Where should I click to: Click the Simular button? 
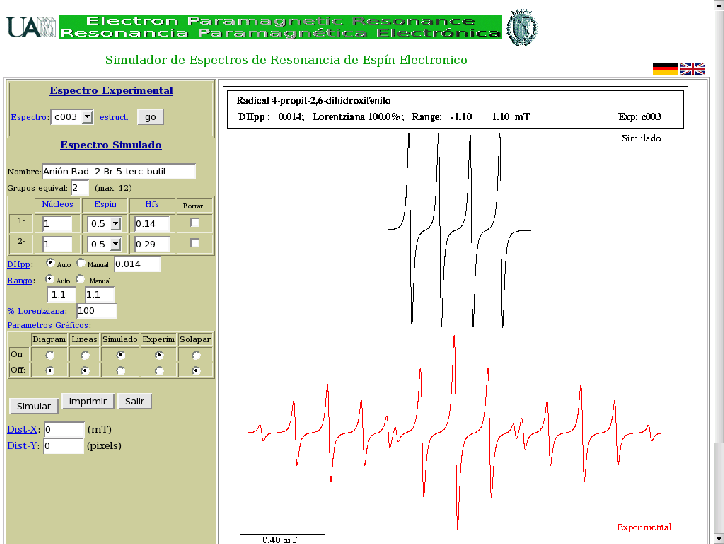tap(34, 406)
